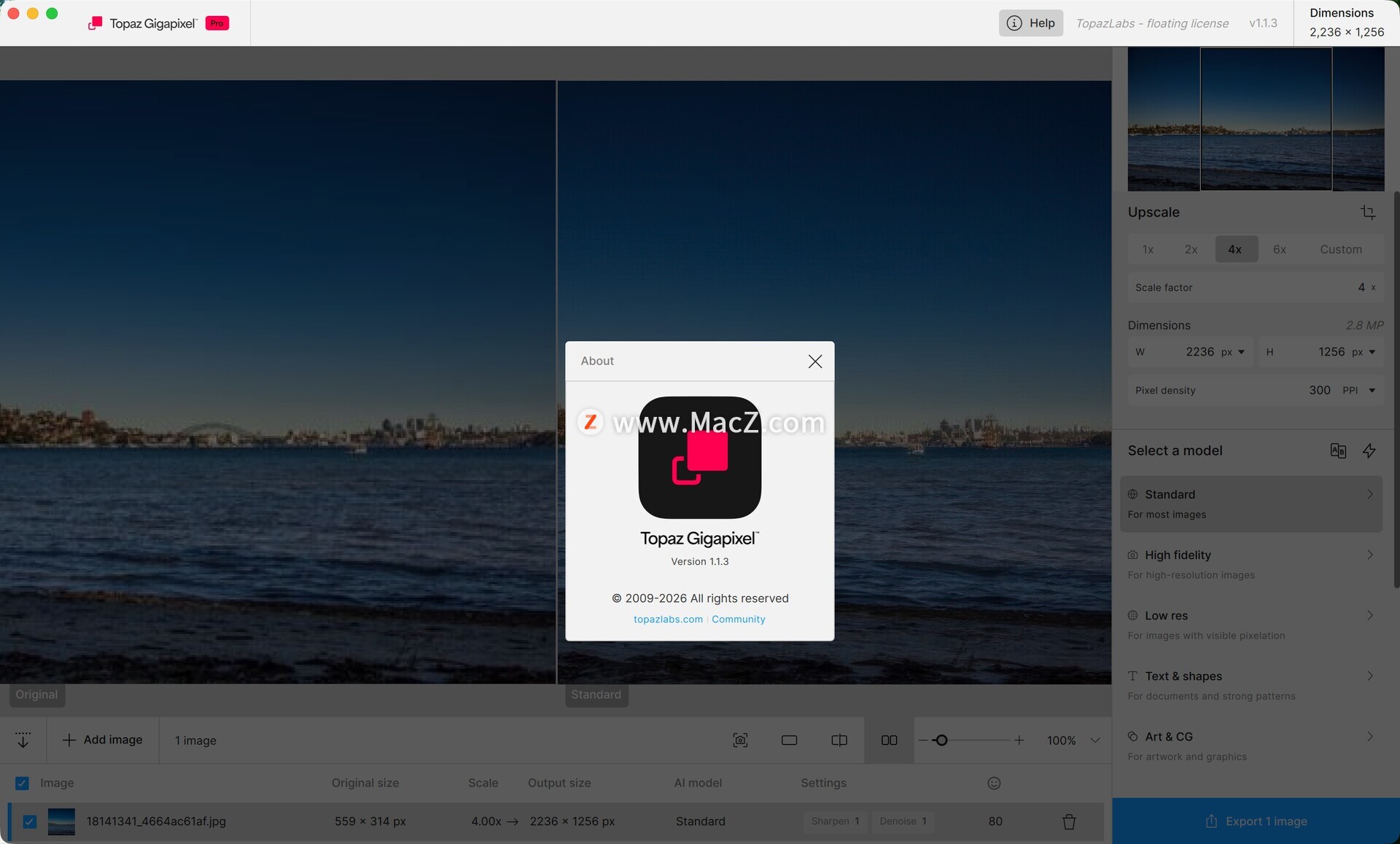
Task: Click the crop icon next to Upscale
Action: 1368,212
